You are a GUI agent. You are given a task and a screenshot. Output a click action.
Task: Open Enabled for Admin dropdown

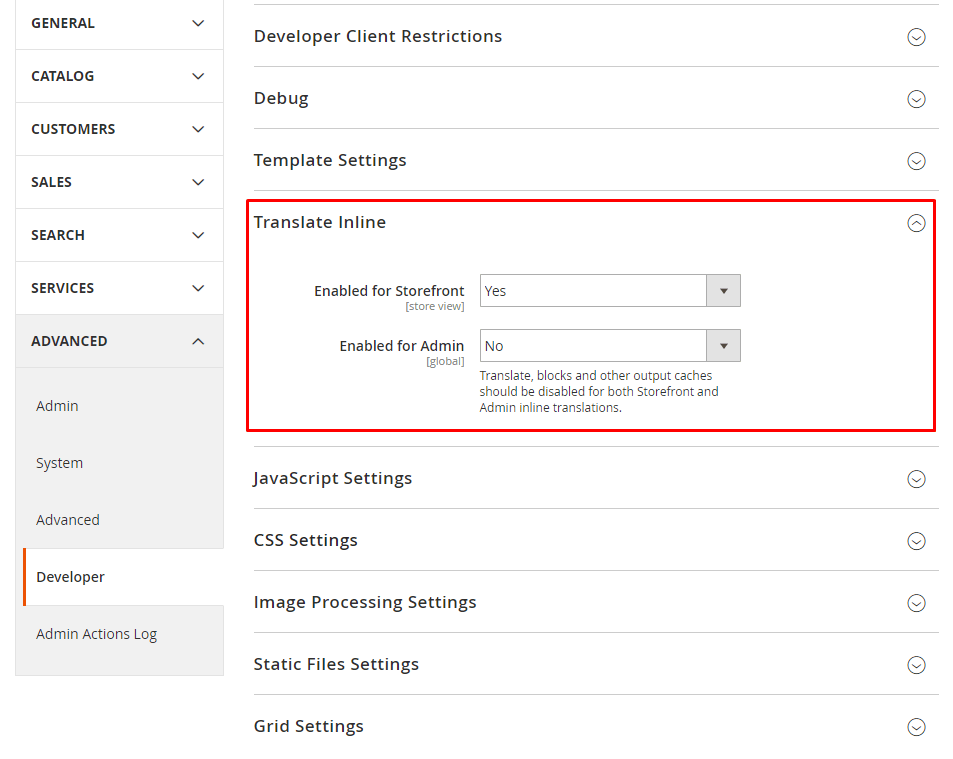[610, 345]
